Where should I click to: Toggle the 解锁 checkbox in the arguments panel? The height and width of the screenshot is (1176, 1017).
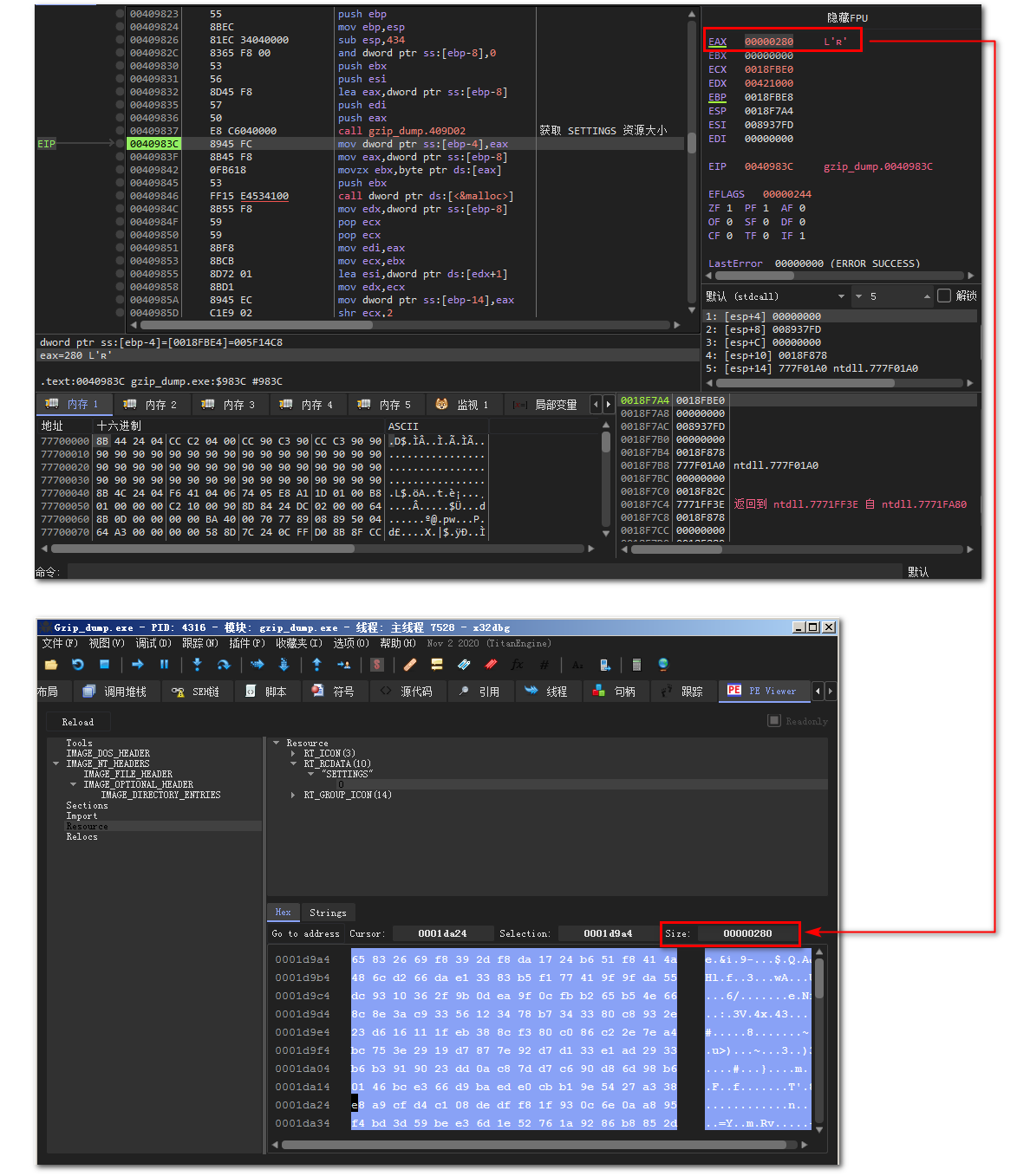point(944,296)
